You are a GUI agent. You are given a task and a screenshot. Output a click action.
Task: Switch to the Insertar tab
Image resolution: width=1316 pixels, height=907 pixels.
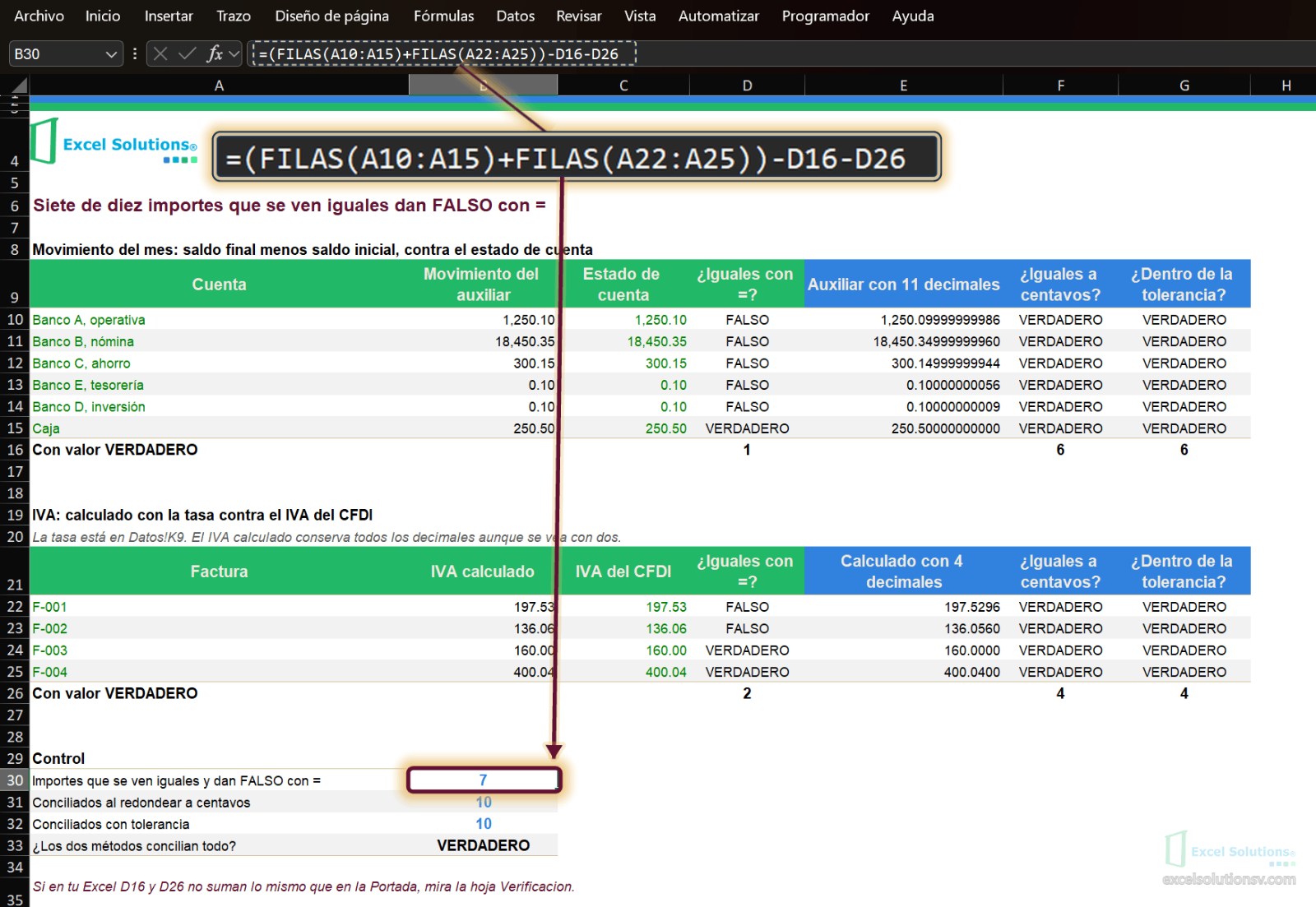[169, 16]
